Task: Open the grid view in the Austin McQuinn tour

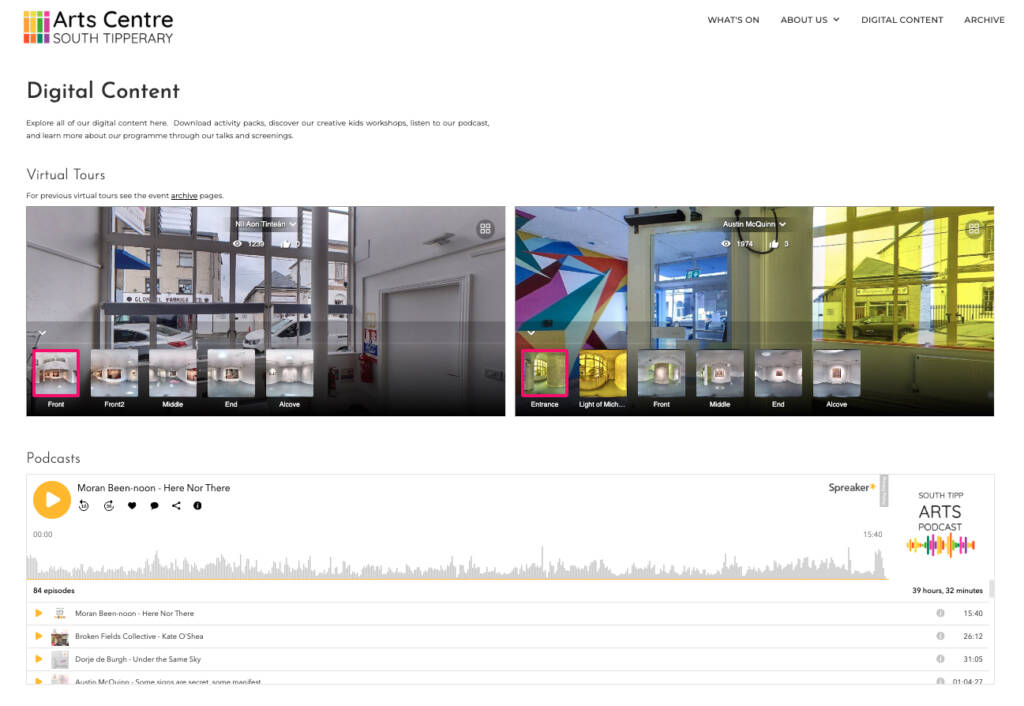Action: [x=974, y=229]
